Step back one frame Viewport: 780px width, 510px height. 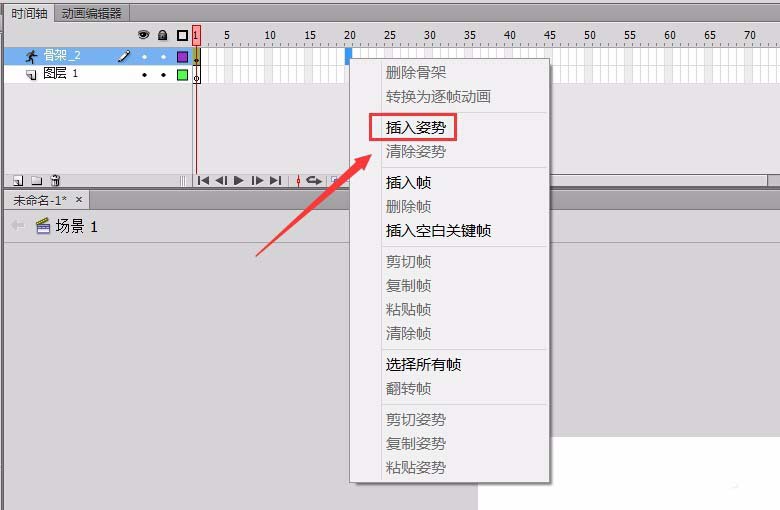pyautogui.click(x=221, y=181)
